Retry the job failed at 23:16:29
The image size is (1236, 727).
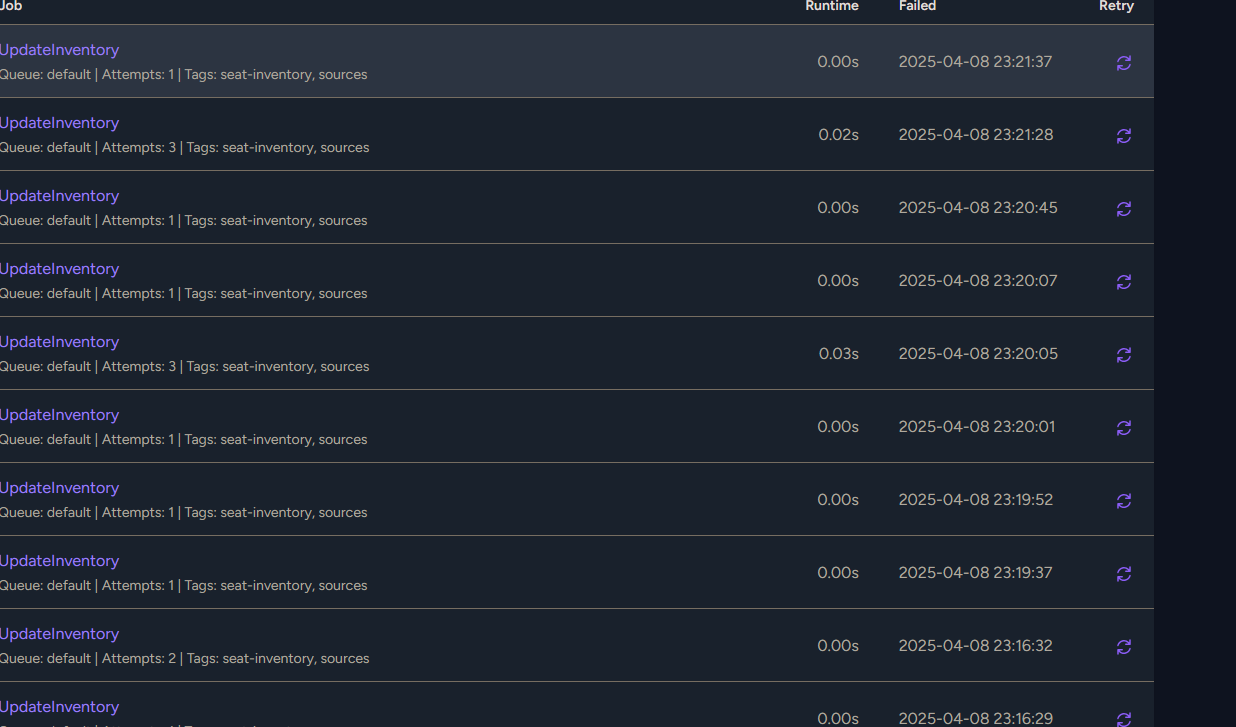(x=1124, y=719)
